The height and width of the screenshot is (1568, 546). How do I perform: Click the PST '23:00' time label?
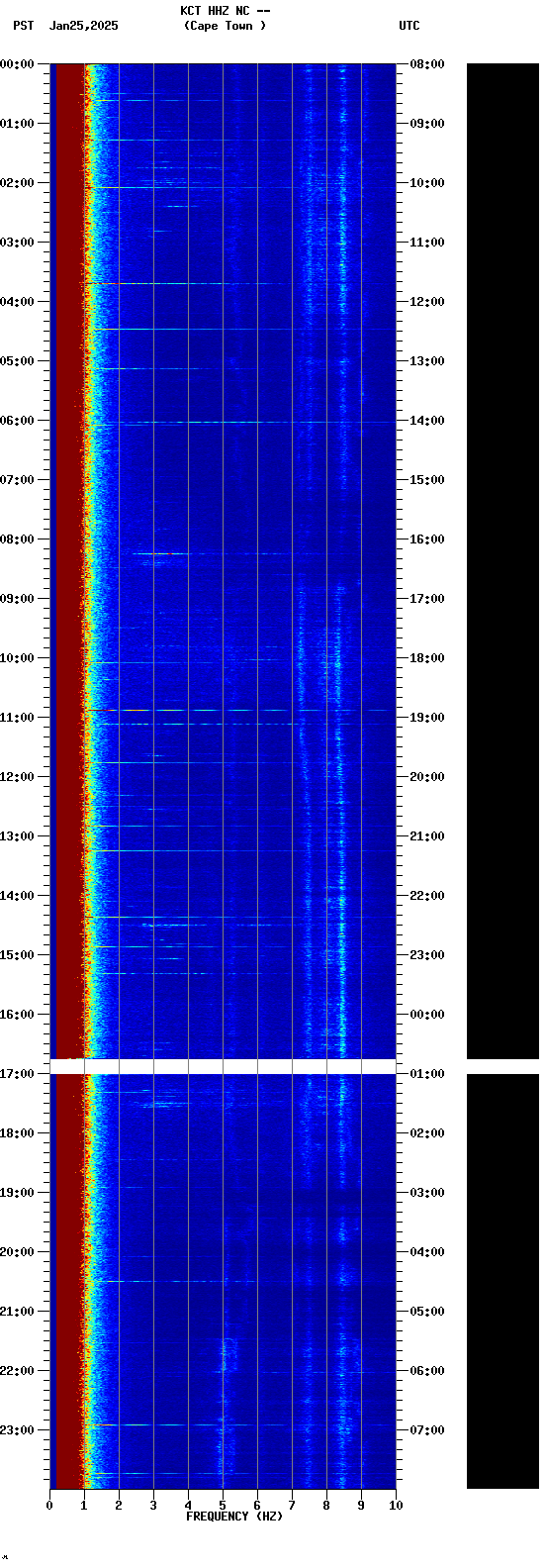pyautogui.click(x=17, y=1430)
